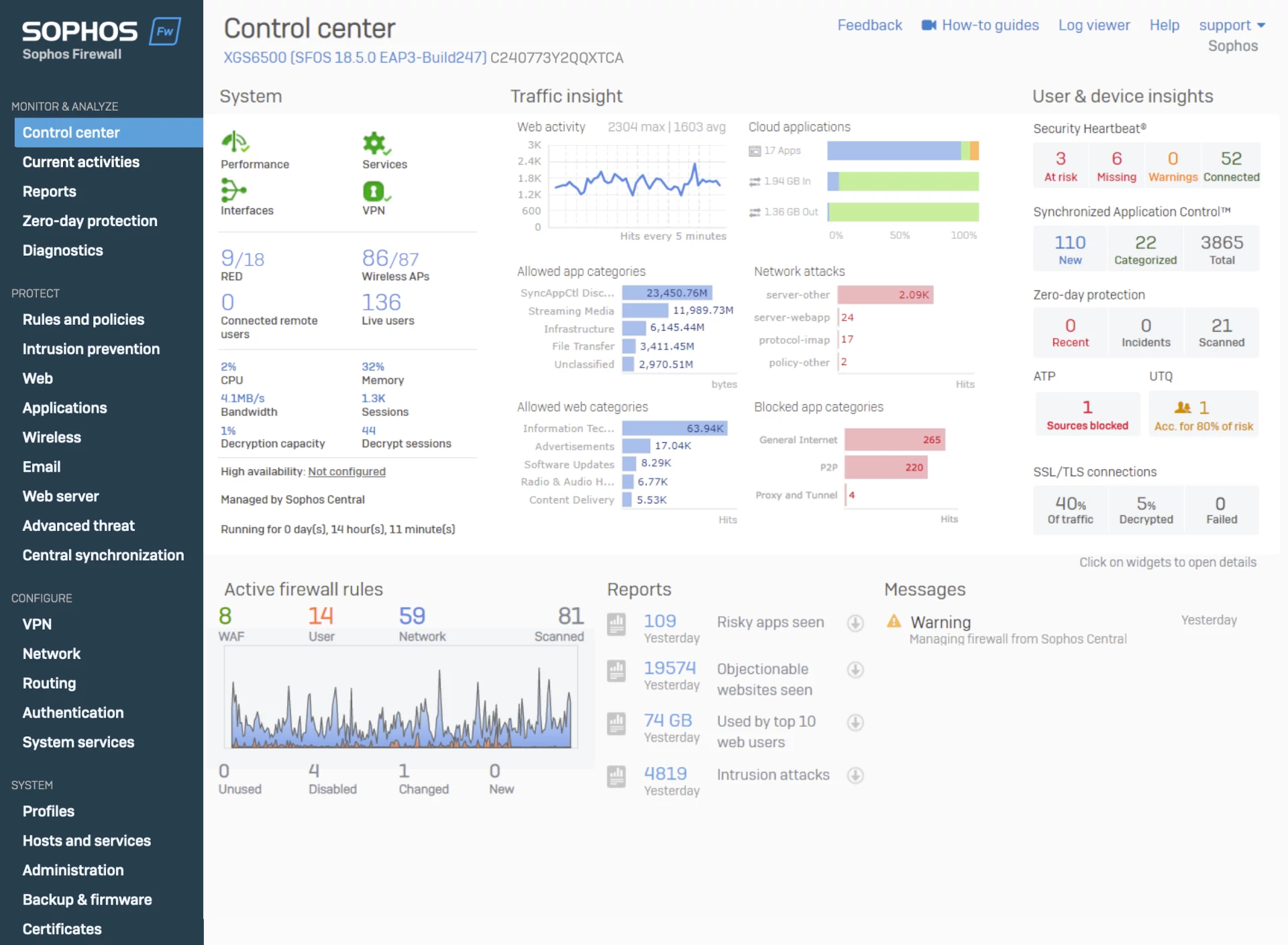Open Security Heartbeat At risk count

(1061, 165)
